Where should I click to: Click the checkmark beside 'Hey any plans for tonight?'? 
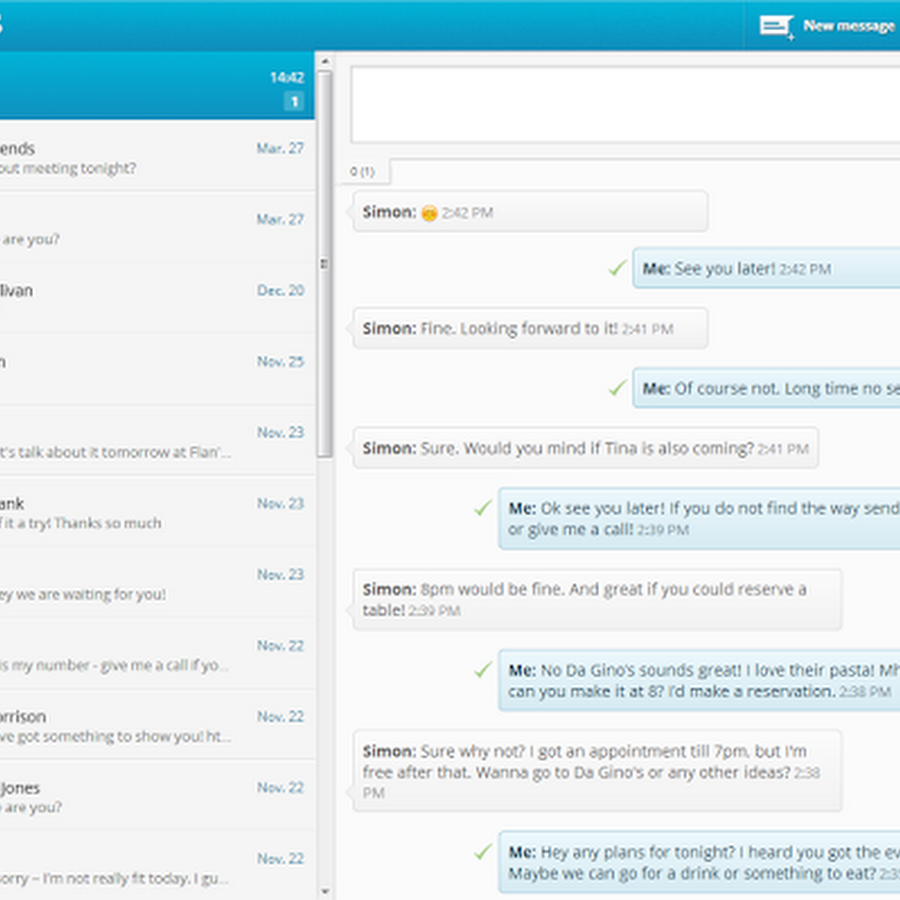[483, 852]
